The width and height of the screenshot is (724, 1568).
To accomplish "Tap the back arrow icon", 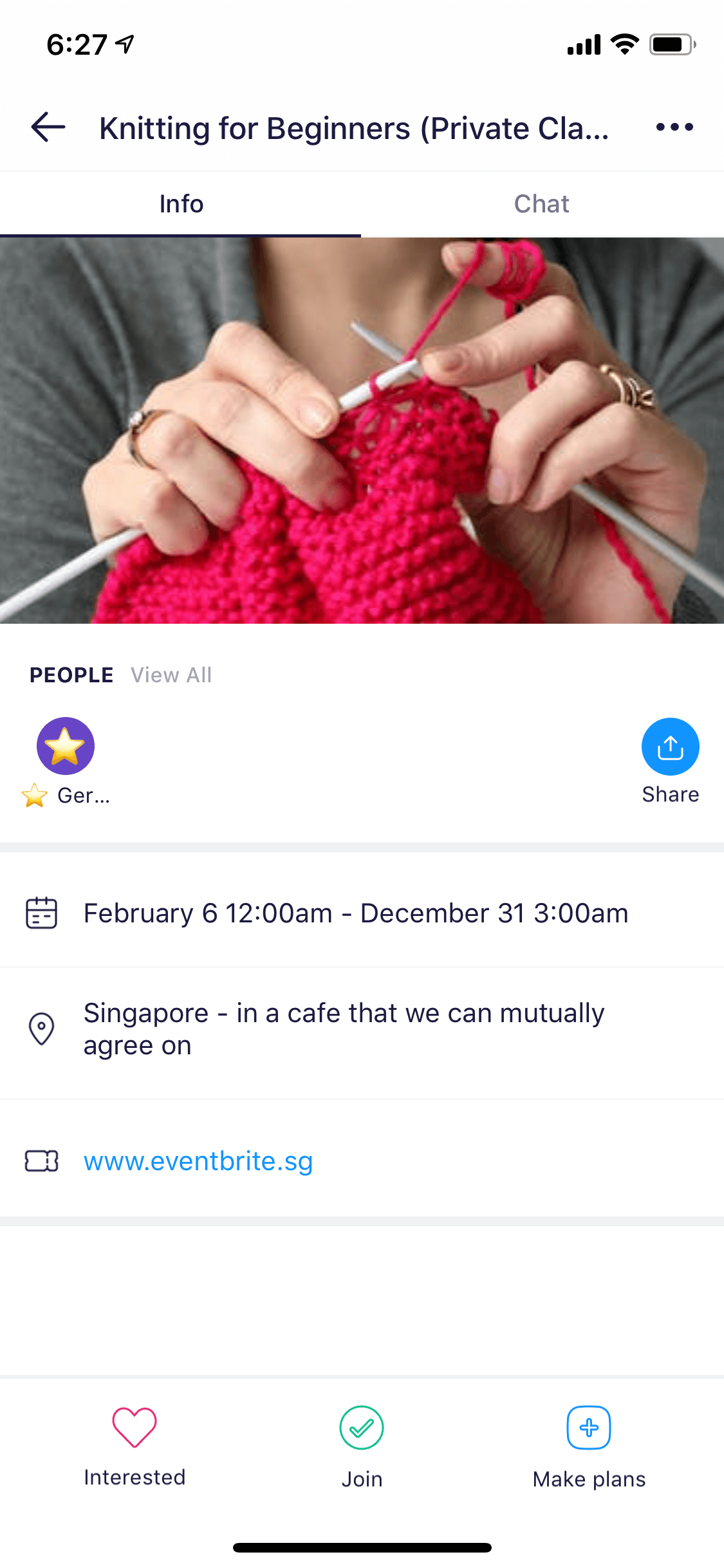I will pyautogui.click(x=48, y=127).
